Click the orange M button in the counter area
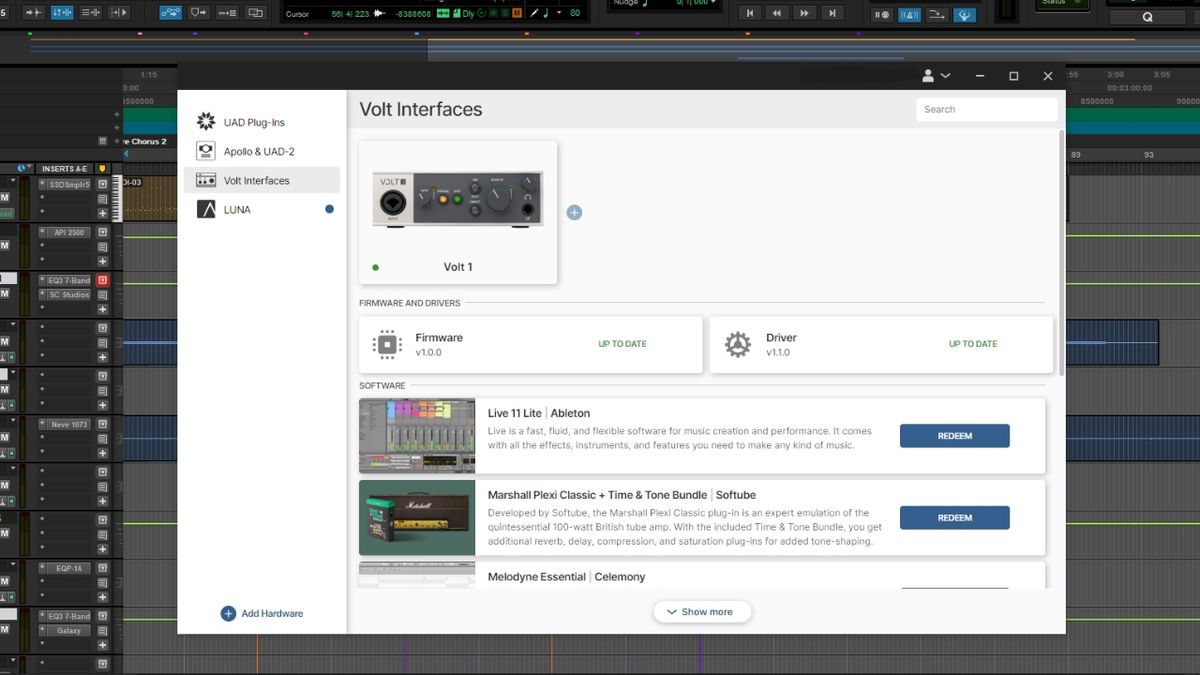 click(x=517, y=13)
